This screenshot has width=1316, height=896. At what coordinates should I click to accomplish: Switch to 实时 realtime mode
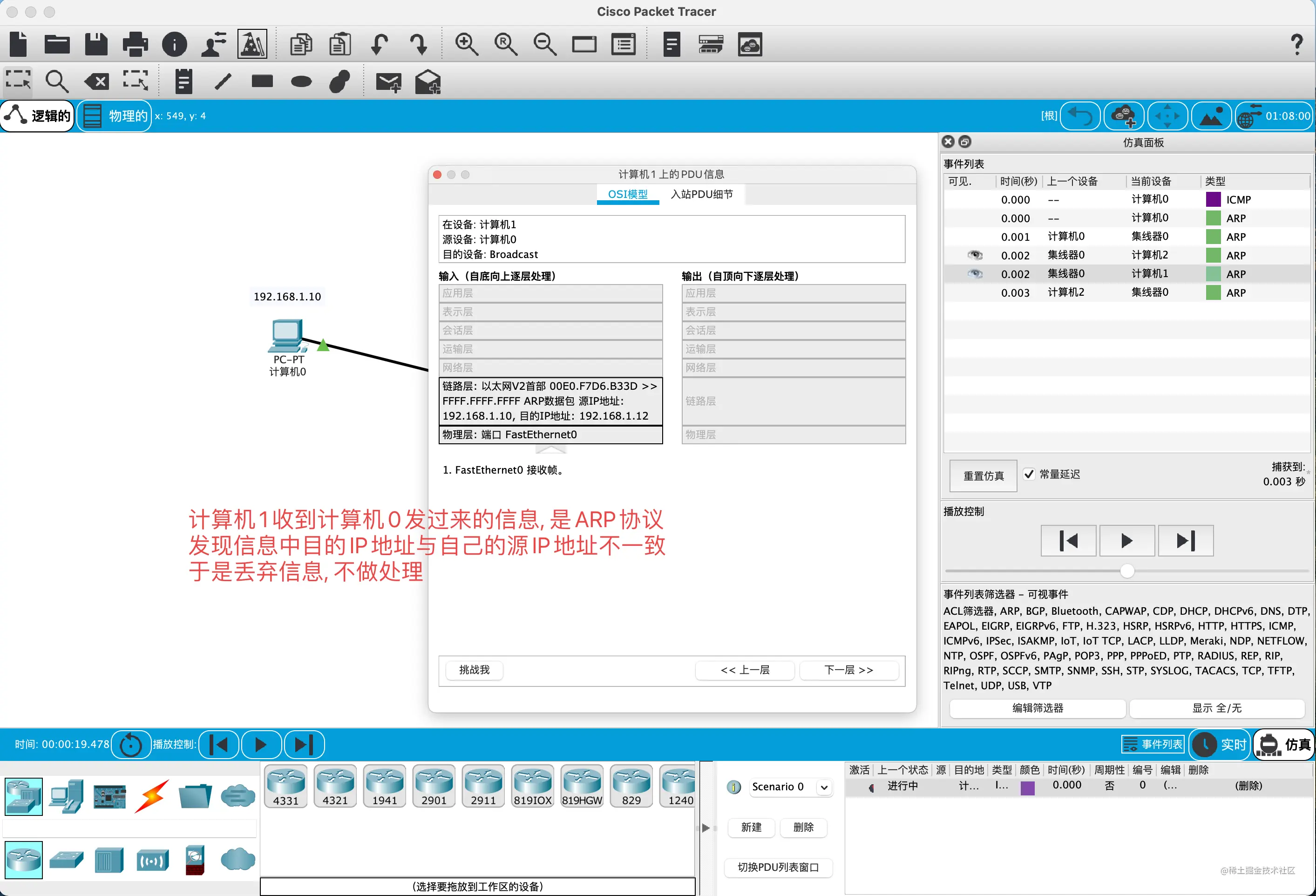[1220, 744]
